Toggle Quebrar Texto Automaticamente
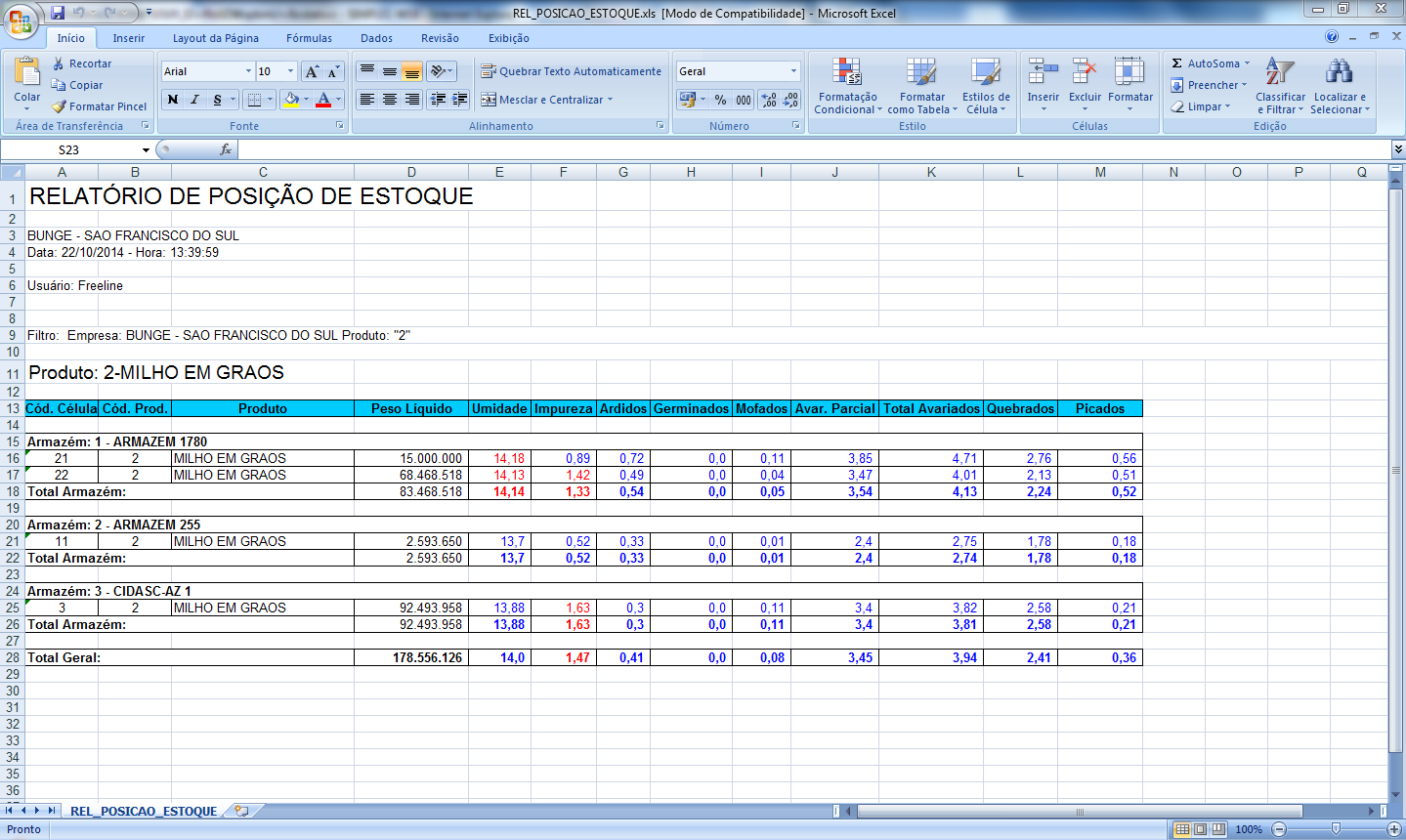The image size is (1406, 840). pos(571,71)
